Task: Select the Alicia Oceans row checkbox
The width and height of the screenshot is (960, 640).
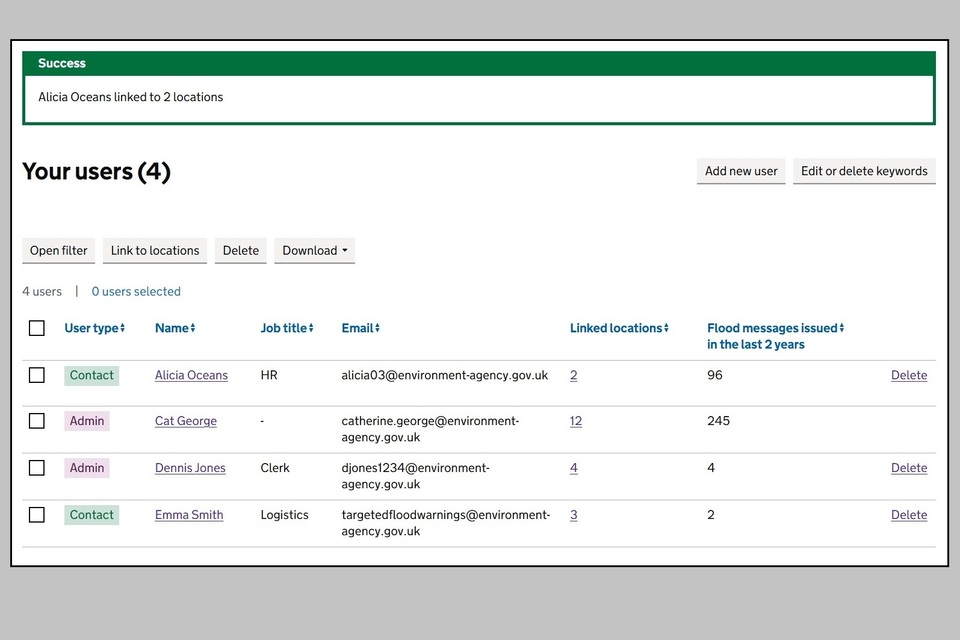Action: 37,375
